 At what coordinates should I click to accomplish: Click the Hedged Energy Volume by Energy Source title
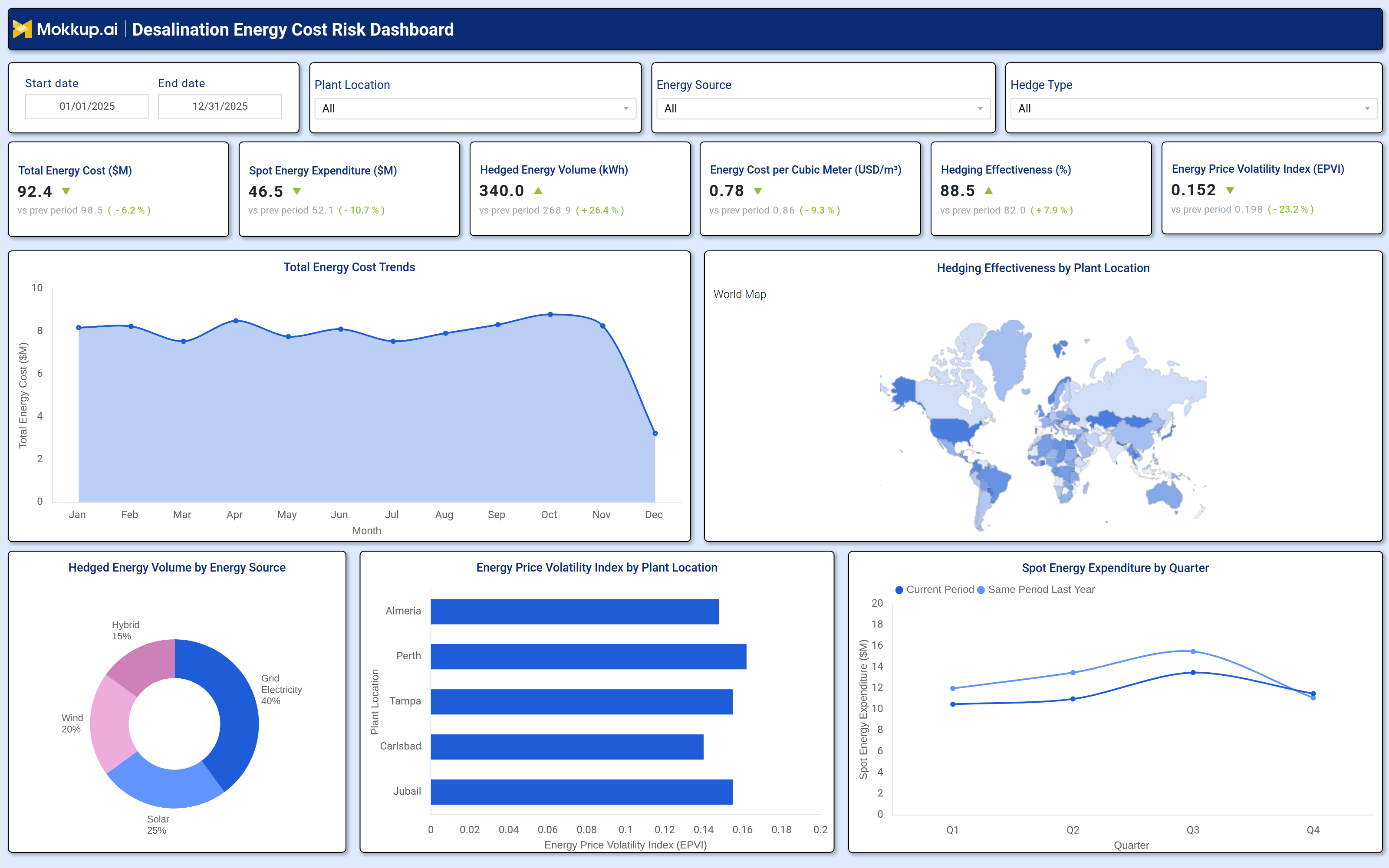pyautogui.click(x=177, y=567)
